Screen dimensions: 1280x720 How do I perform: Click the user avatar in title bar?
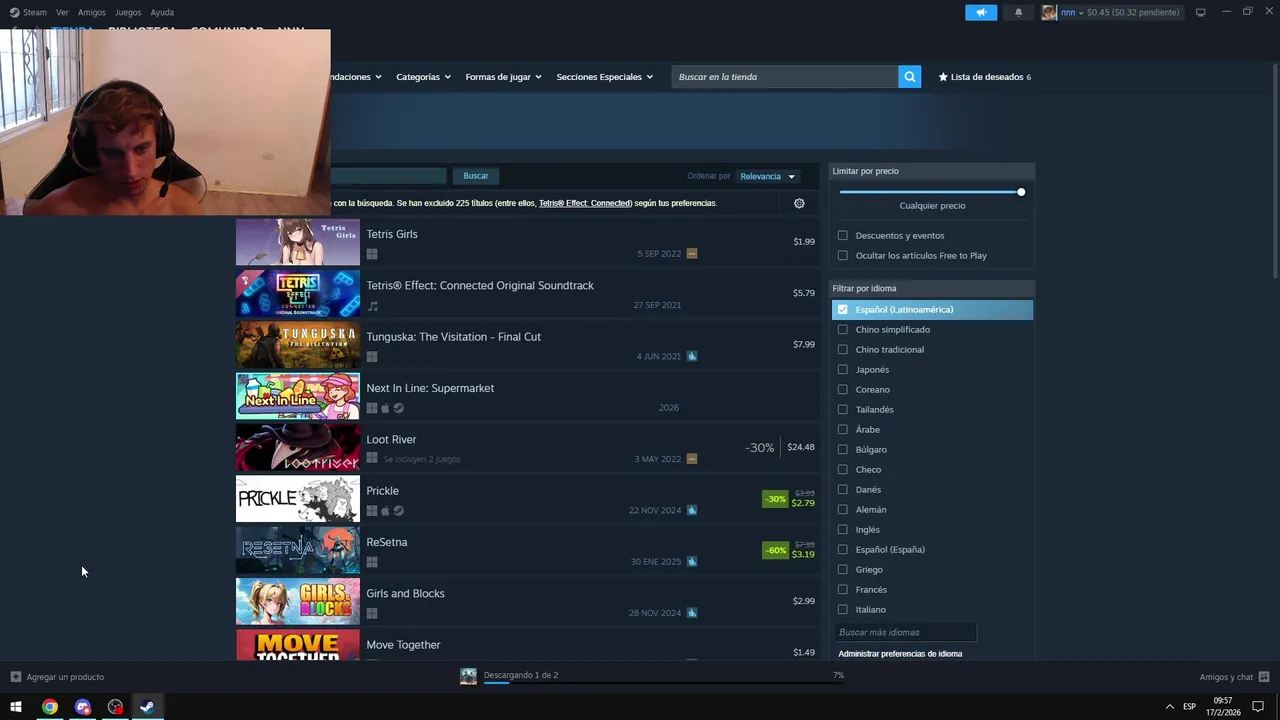pos(1049,12)
